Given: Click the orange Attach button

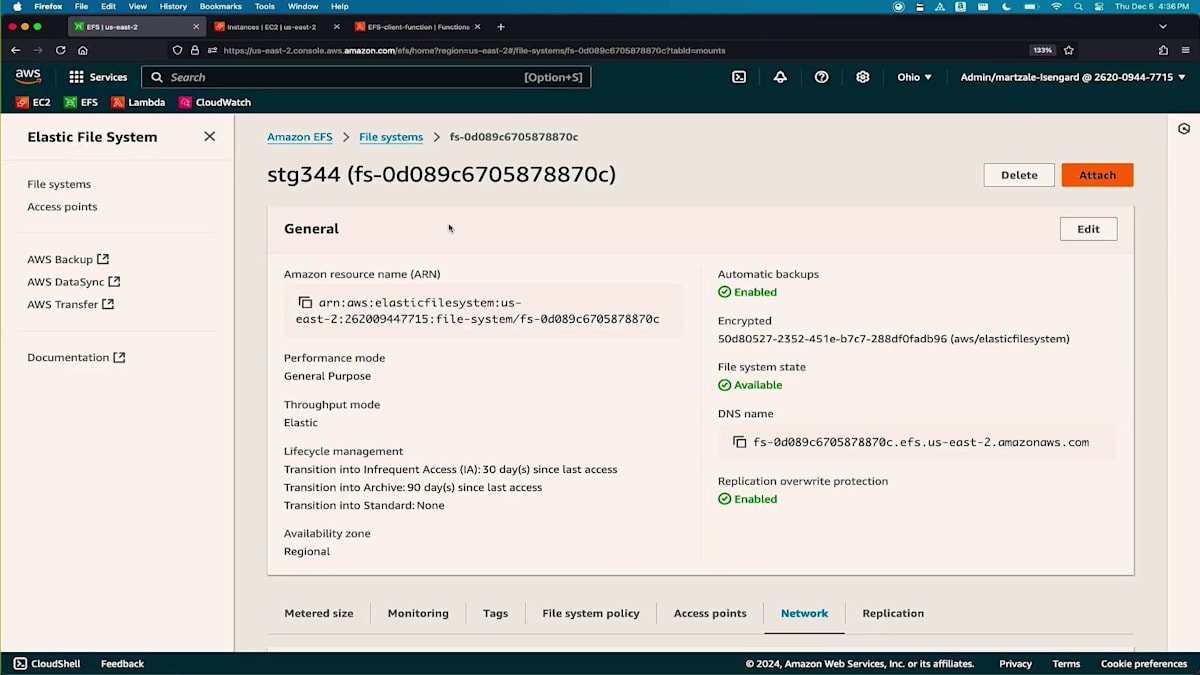Looking at the screenshot, I should pyautogui.click(x=1097, y=175).
